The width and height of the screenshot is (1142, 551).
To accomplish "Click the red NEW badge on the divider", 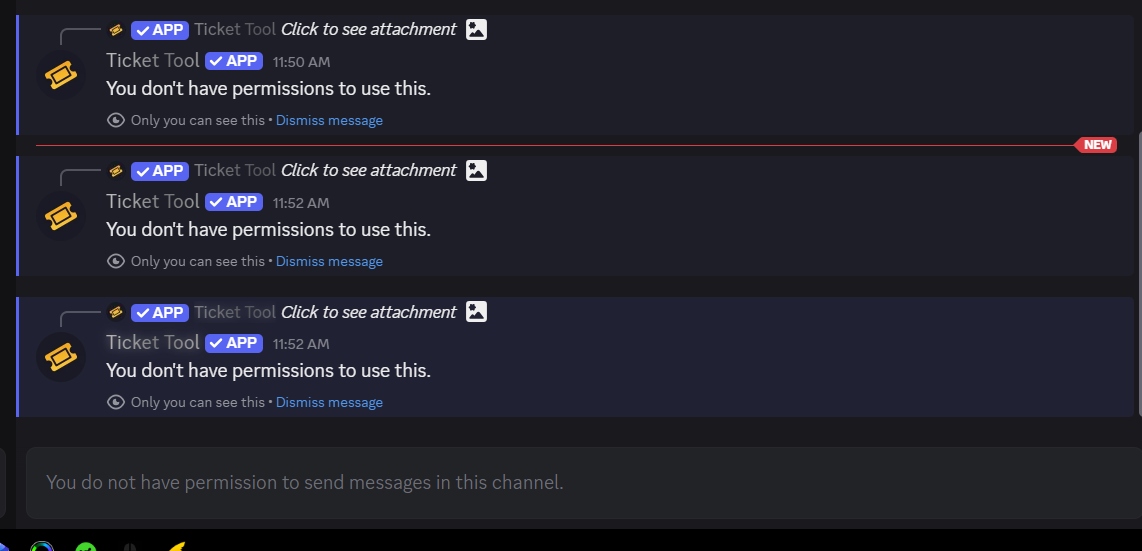I will click(x=1097, y=145).
